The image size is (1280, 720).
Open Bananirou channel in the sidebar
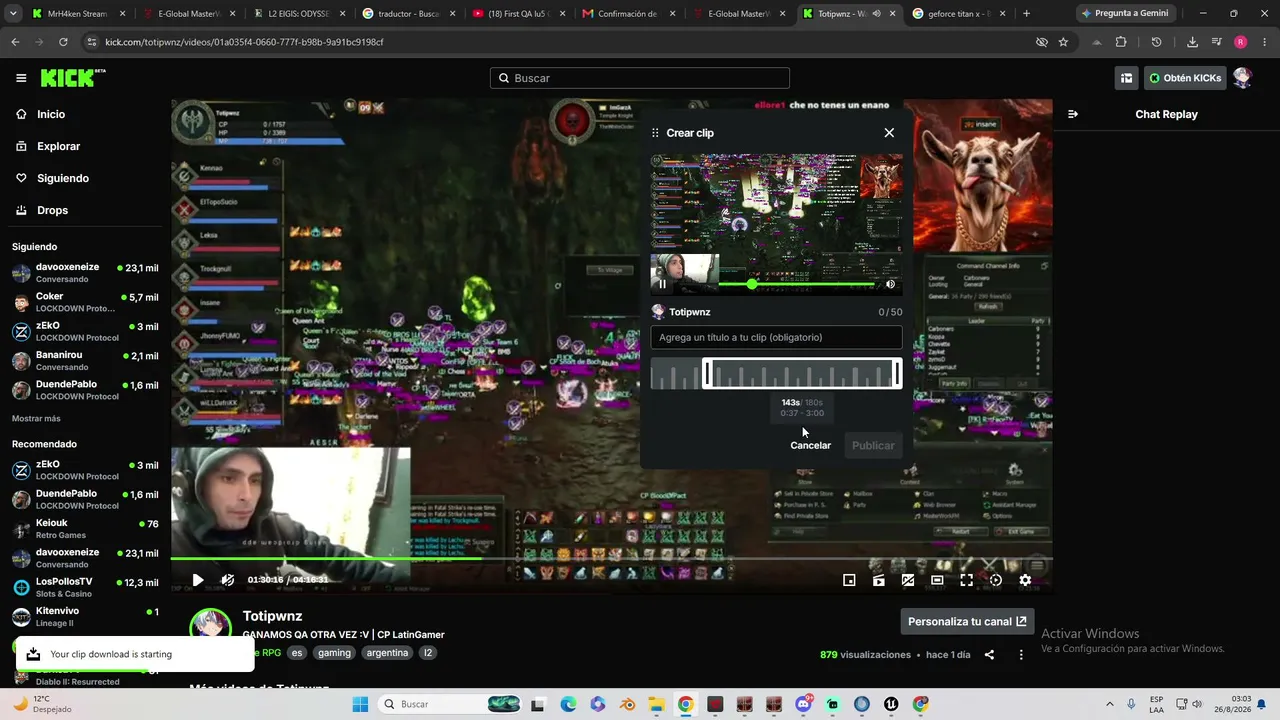point(85,360)
